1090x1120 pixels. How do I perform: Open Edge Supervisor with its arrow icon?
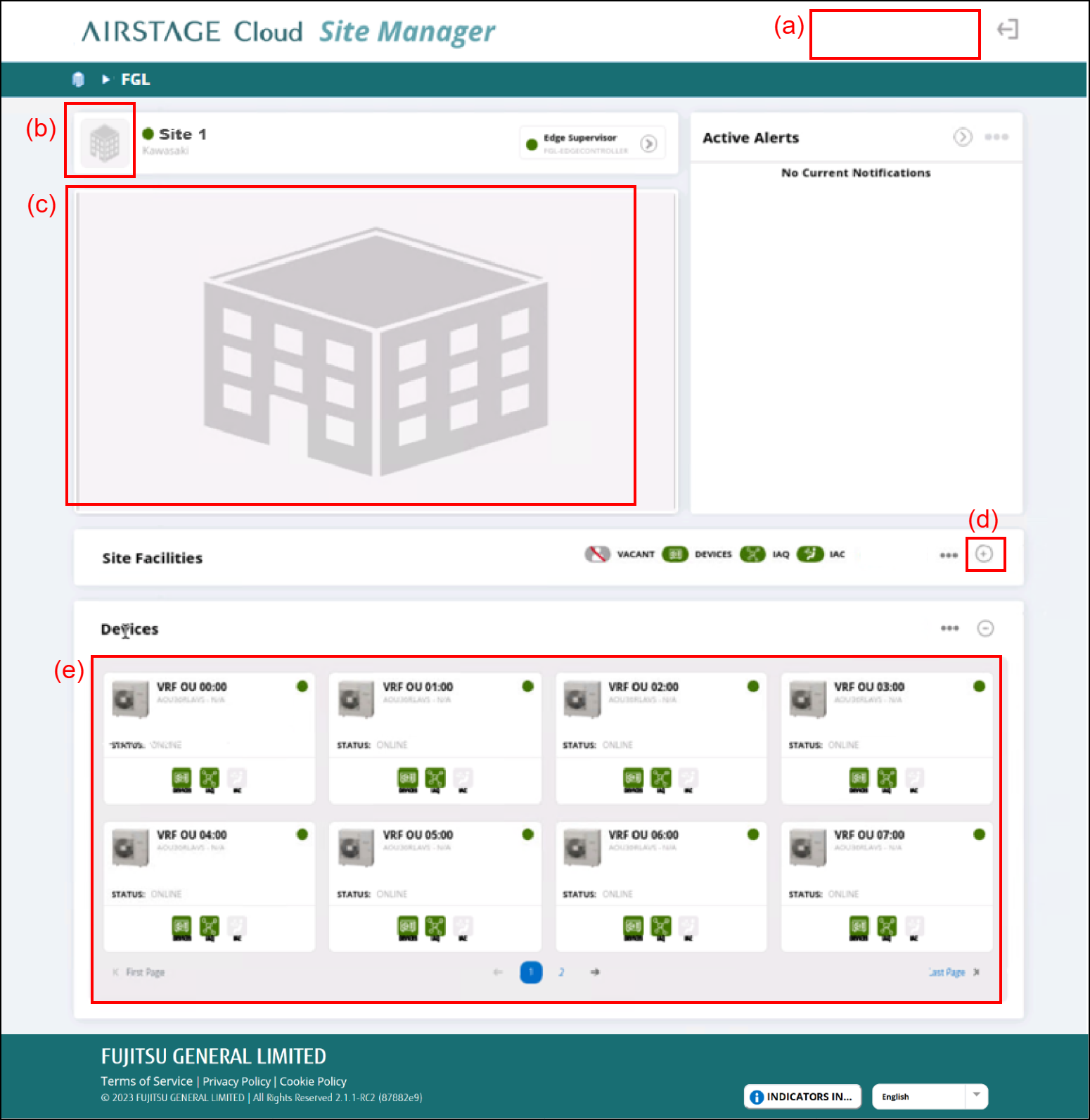pyautogui.click(x=648, y=144)
